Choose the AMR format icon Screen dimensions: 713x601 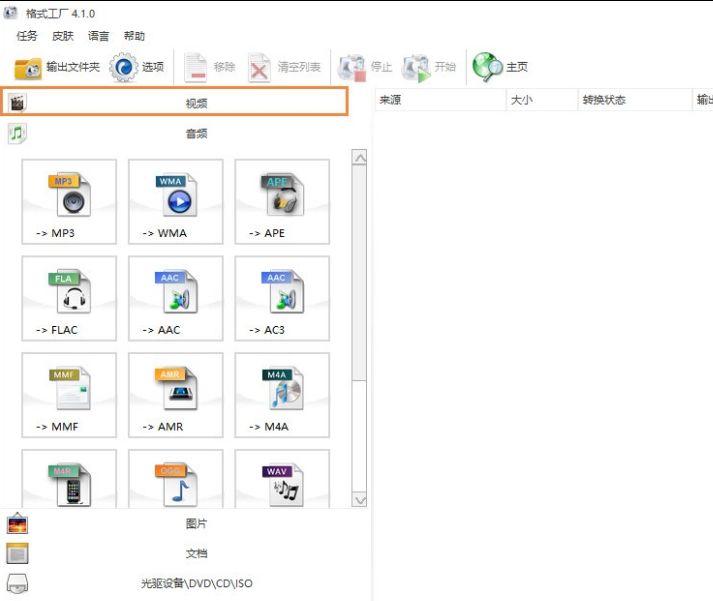coord(176,394)
